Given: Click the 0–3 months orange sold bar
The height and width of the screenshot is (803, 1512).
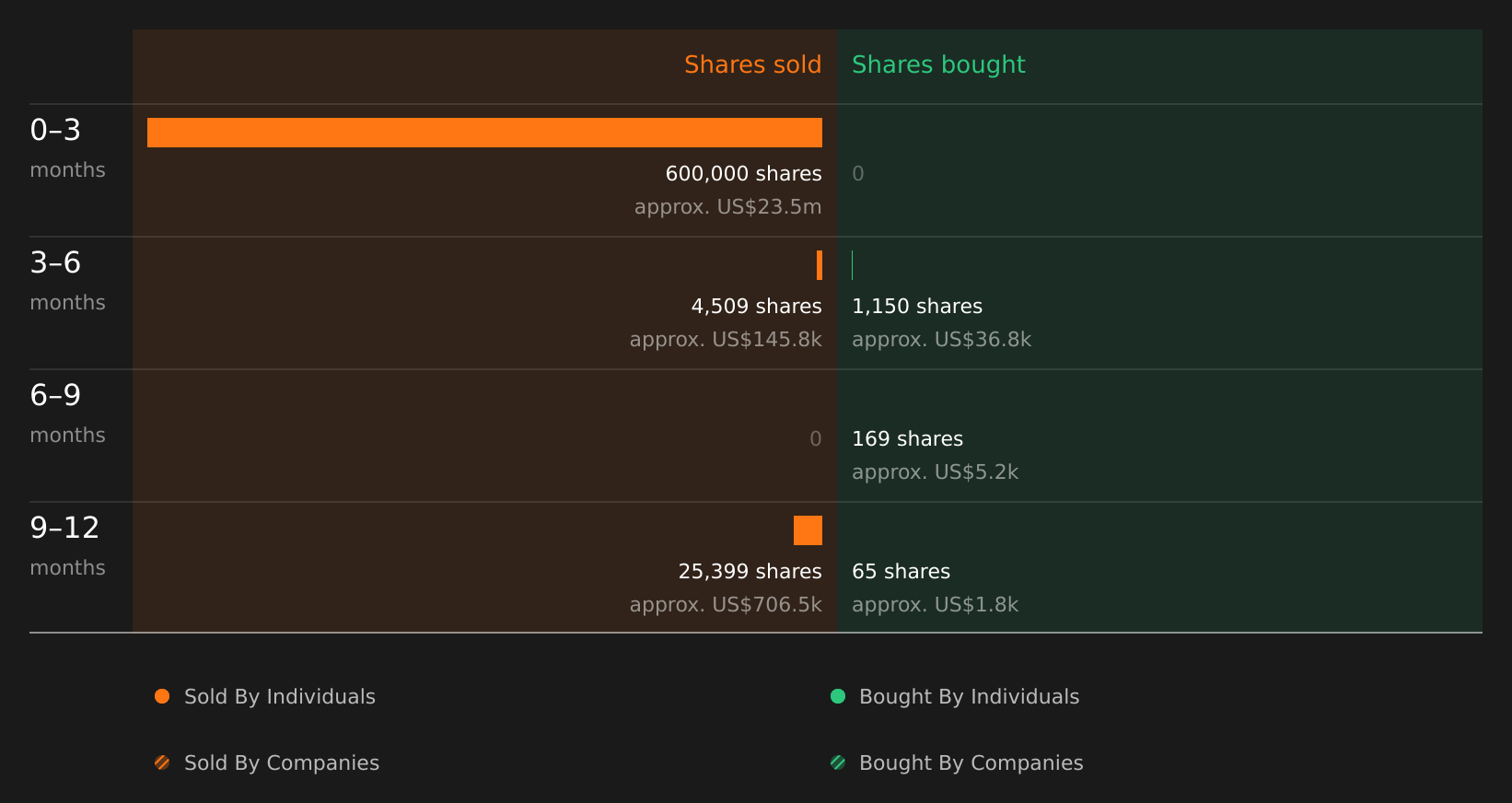Looking at the screenshot, I should [x=484, y=133].
